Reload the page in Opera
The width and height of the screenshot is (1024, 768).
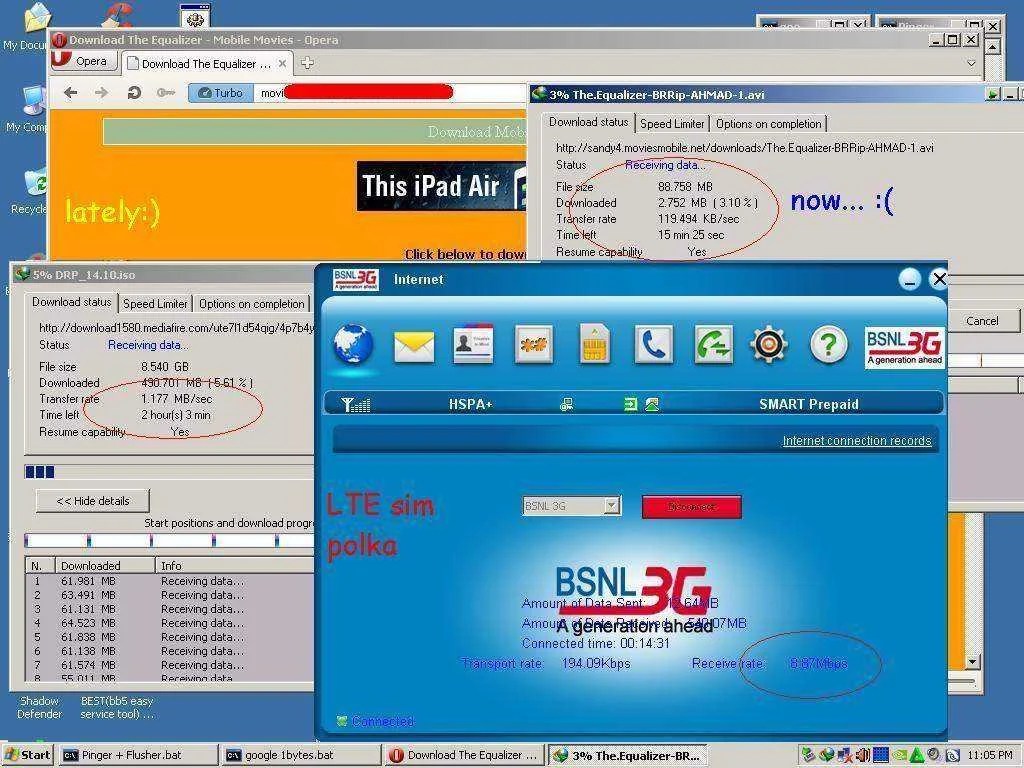[134, 93]
